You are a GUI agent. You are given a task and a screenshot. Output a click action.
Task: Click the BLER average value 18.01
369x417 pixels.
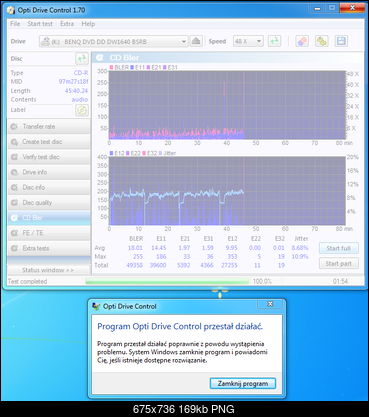135,248
